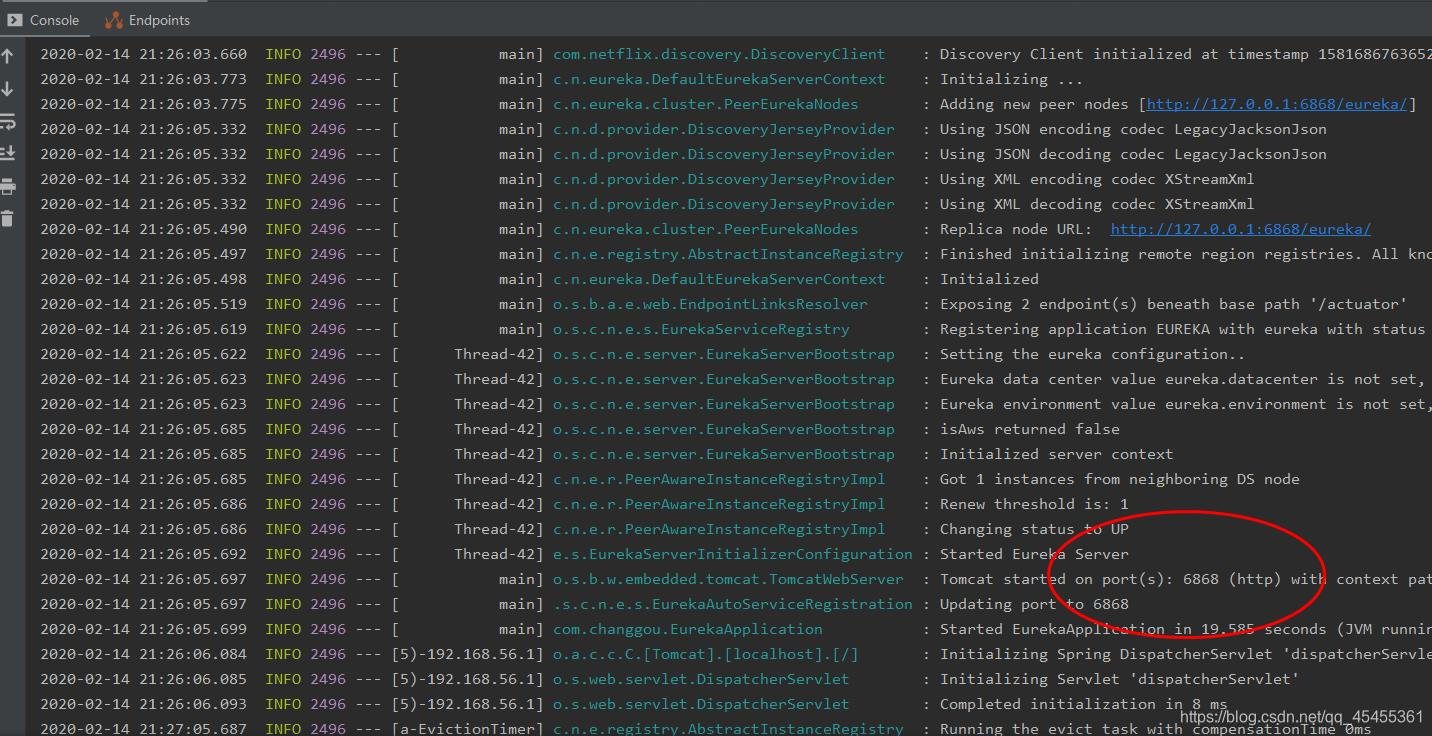Click the Up the Stack Trace arrow icon
The width and height of the screenshot is (1432, 736).
point(8,57)
